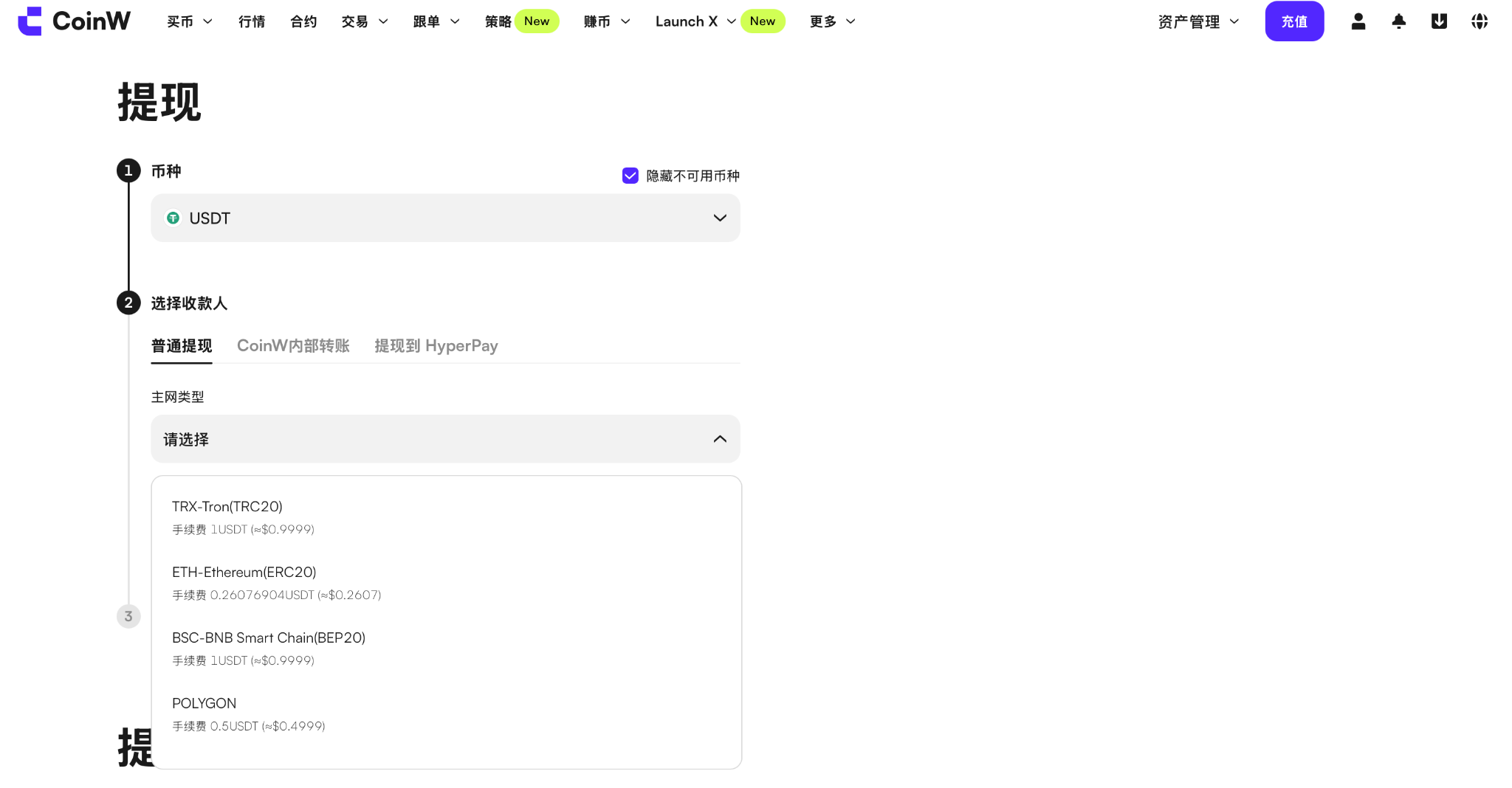Expand the 交易 menu
The width and height of the screenshot is (1512, 788).
pos(365,21)
